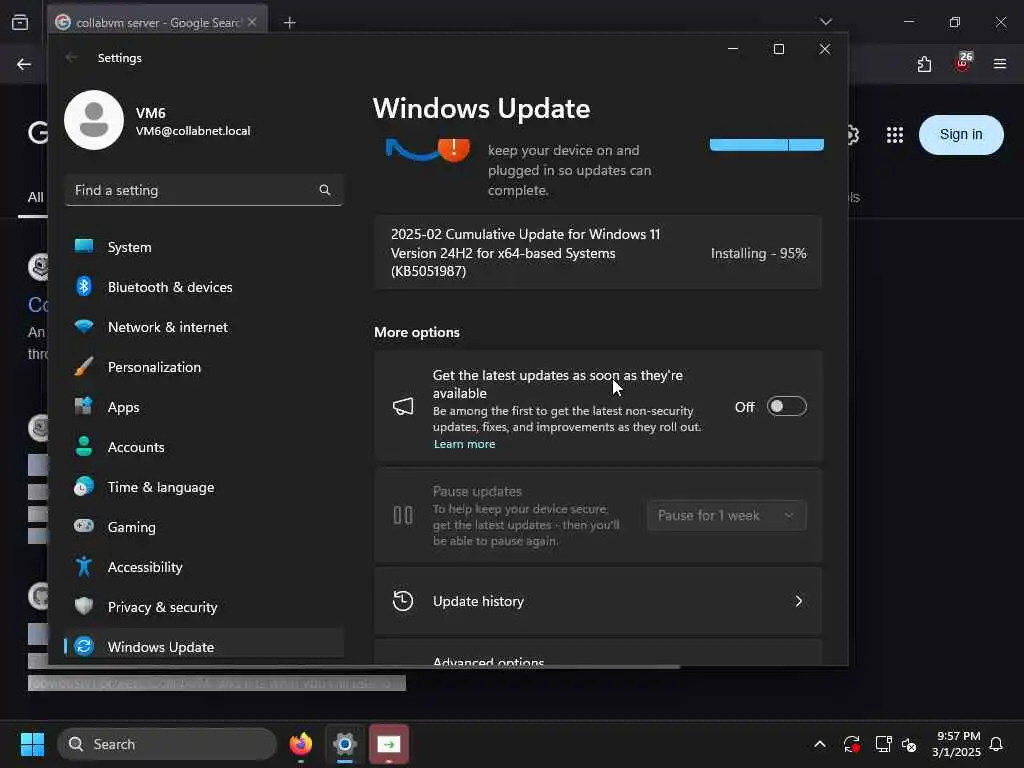Select Windows Update sync icon in sidebar
1024x768 pixels.
point(84,646)
